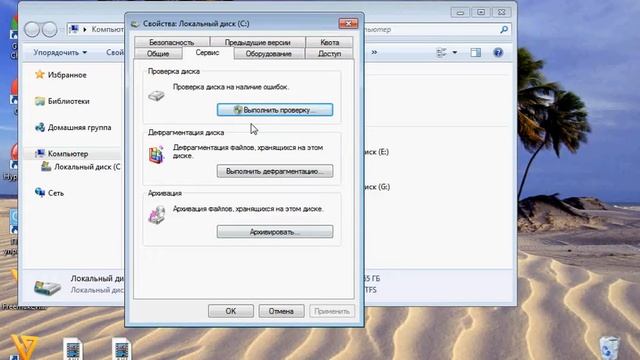Click the Explorer forward navigation button
This screenshot has width=640, height=360.
coord(49,29)
